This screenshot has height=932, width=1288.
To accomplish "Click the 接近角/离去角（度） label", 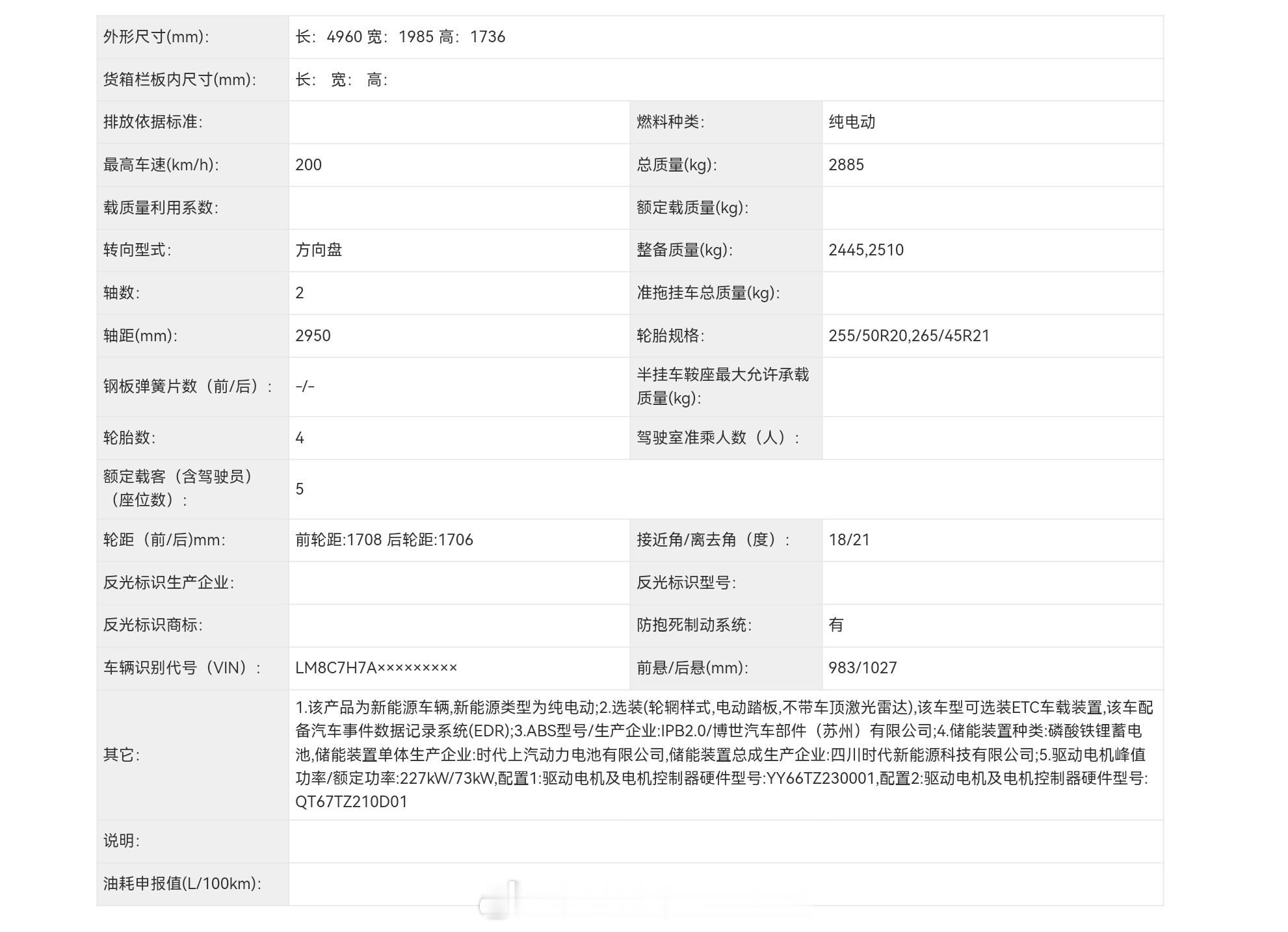I will pyautogui.click(x=713, y=540).
